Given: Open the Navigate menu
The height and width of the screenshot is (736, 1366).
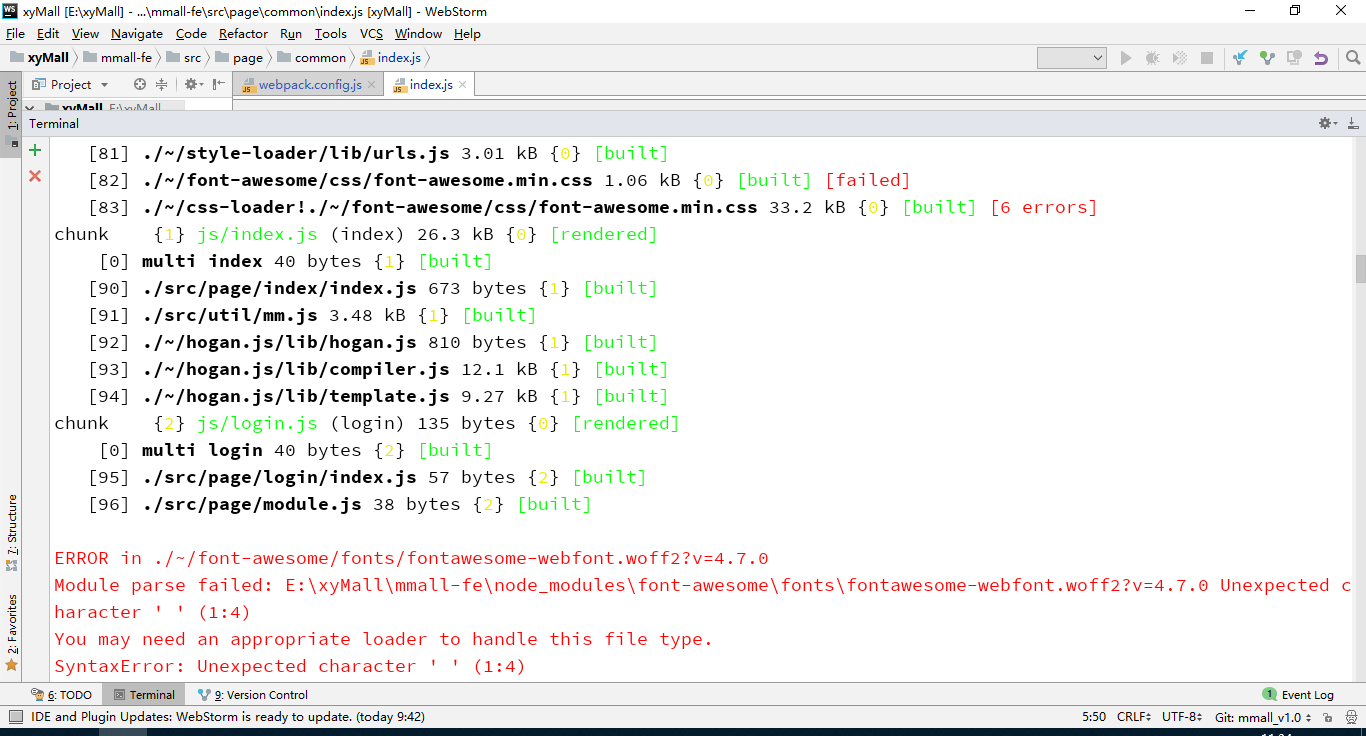Looking at the screenshot, I should [x=136, y=34].
